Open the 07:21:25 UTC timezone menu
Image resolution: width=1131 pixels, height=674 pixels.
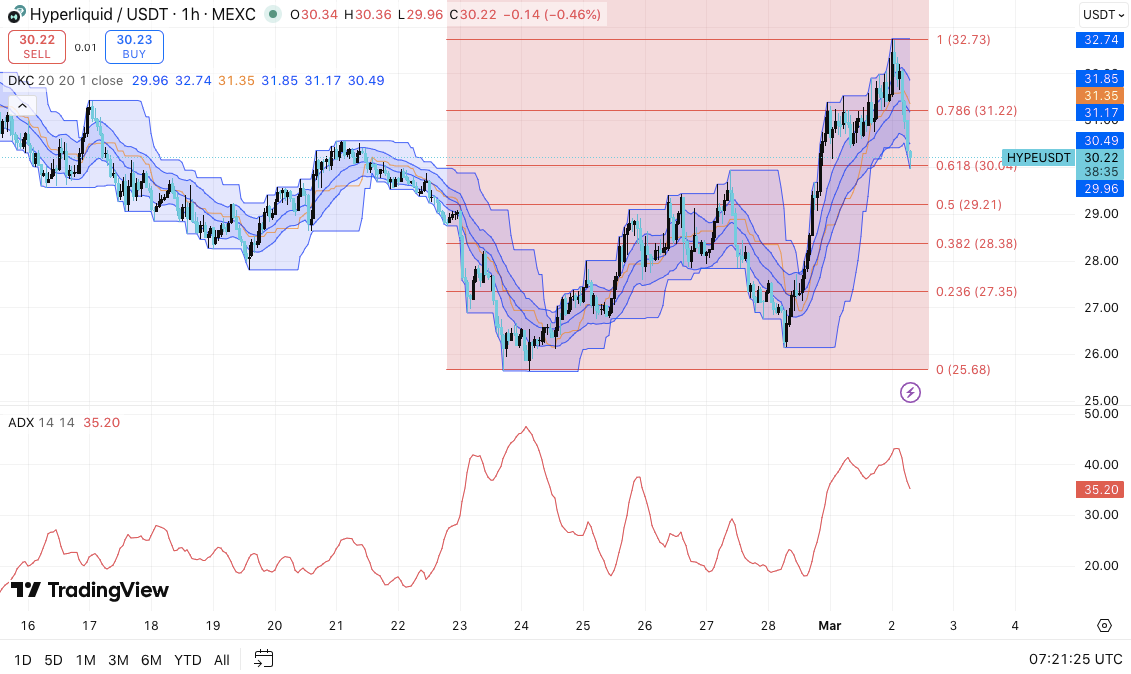click(x=1075, y=660)
